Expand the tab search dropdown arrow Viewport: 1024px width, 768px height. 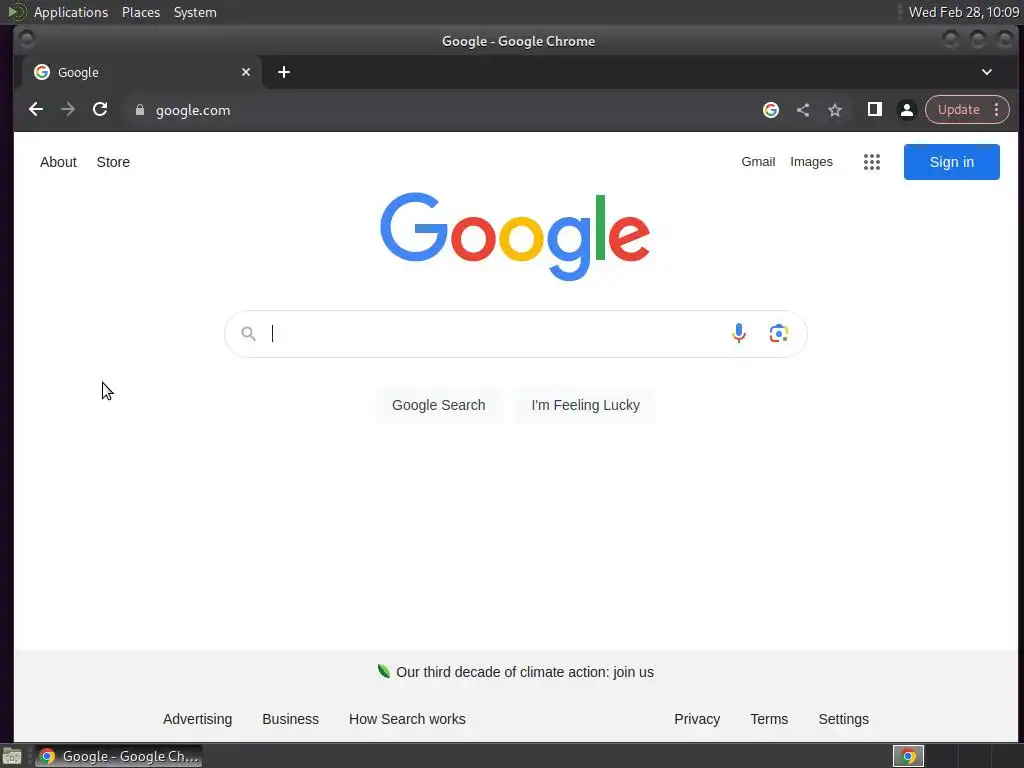(x=986, y=72)
